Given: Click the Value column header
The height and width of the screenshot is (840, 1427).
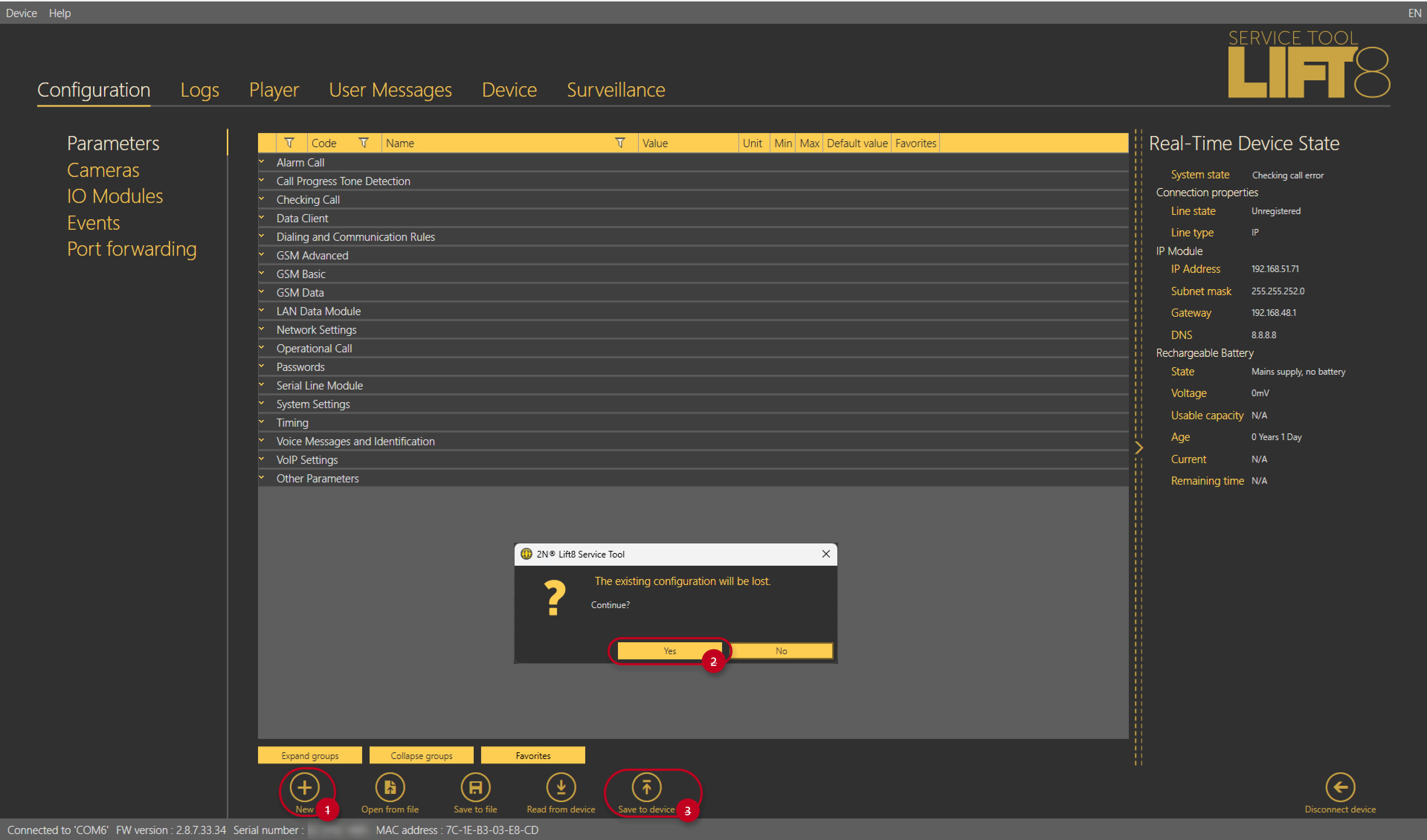Looking at the screenshot, I should [689, 143].
